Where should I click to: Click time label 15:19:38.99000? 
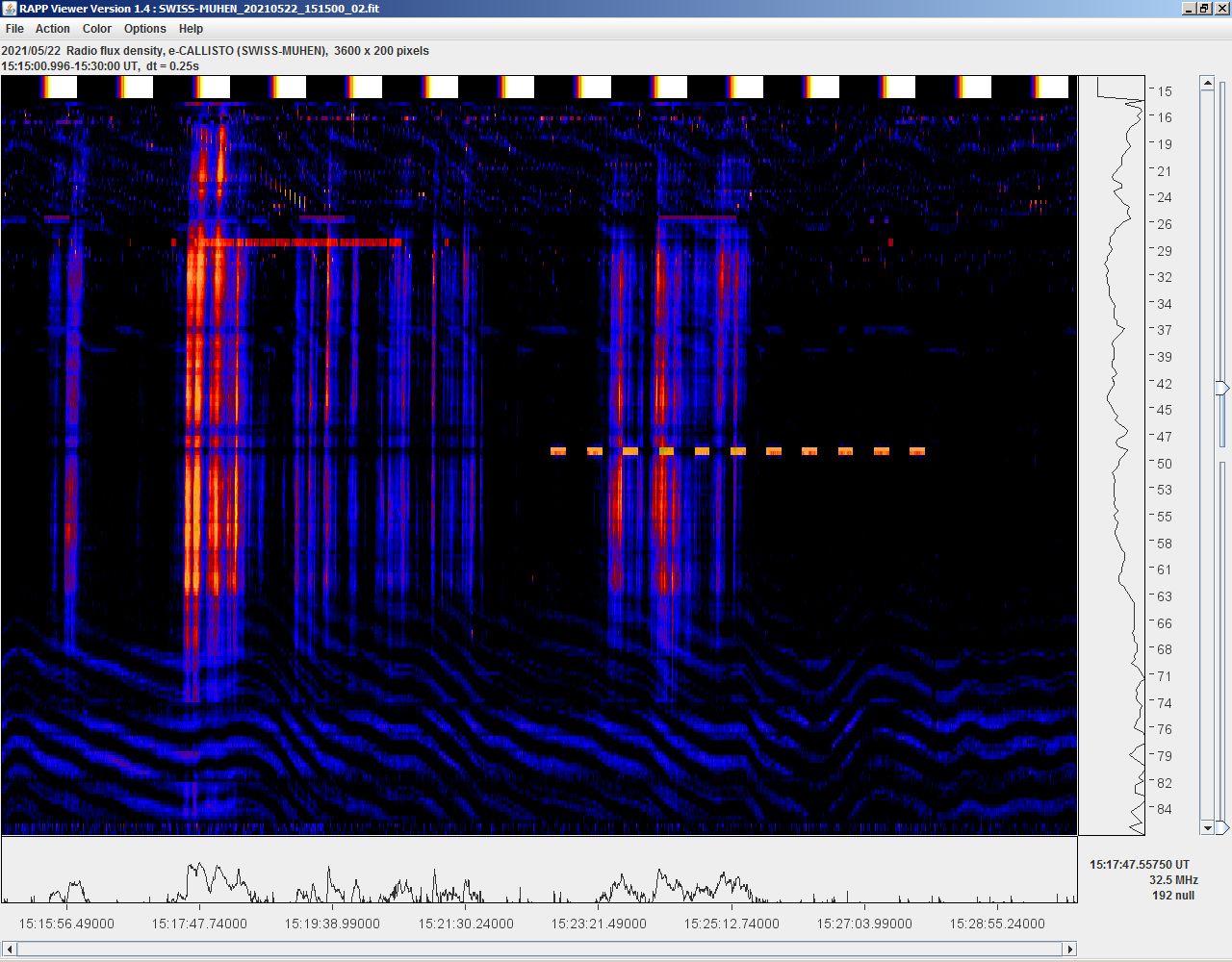332,924
